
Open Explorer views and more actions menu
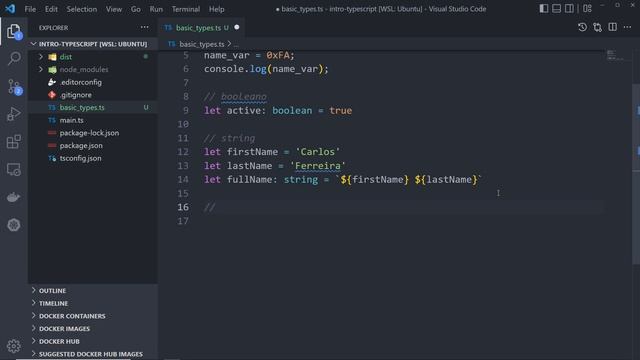click(x=144, y=27)
